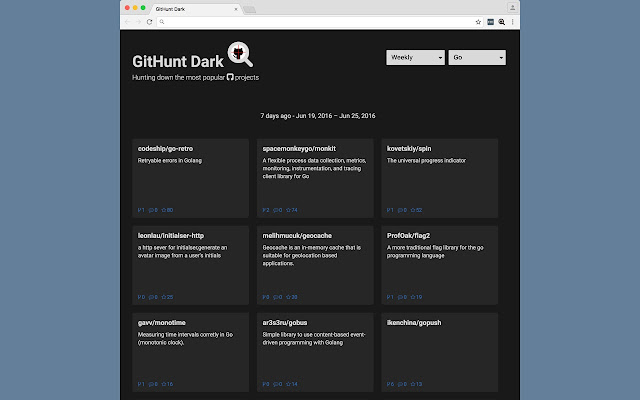Click the 'A flexible process data collection' description
This screenshot has height=400, width=640.
(314, 168)
